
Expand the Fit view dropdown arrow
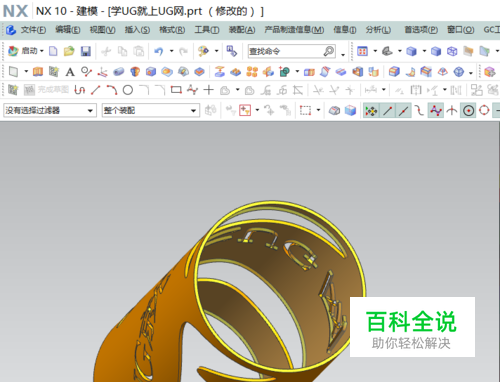375,51
